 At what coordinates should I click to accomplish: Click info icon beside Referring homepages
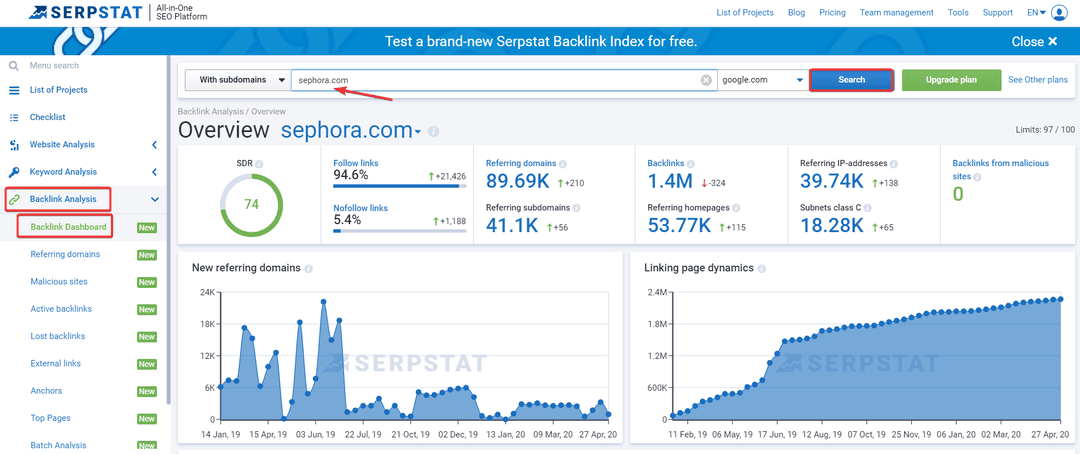point(736,207)
